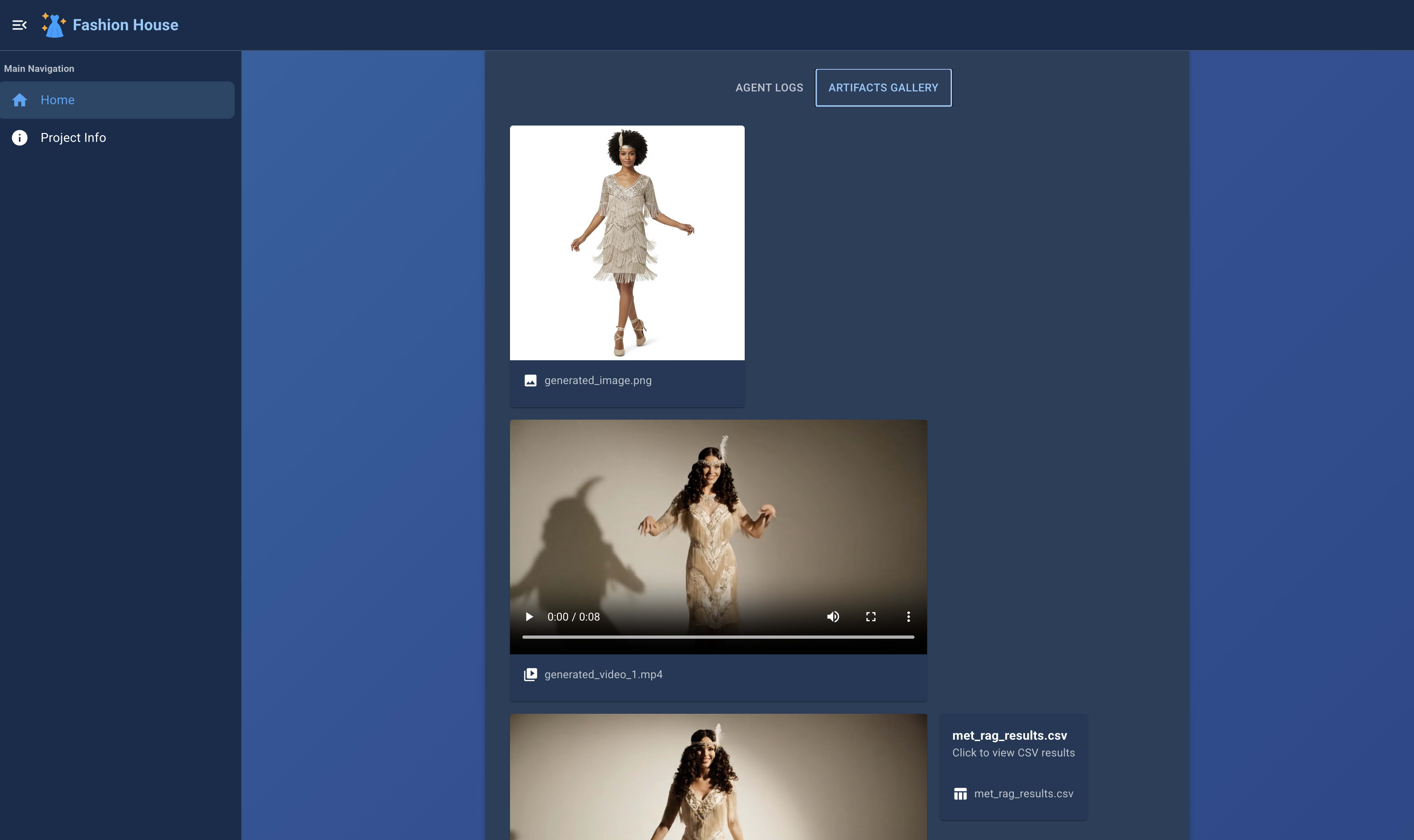Open the generated_image.png preview
This screenshot has width=1414, height=840.
point(627,242)
